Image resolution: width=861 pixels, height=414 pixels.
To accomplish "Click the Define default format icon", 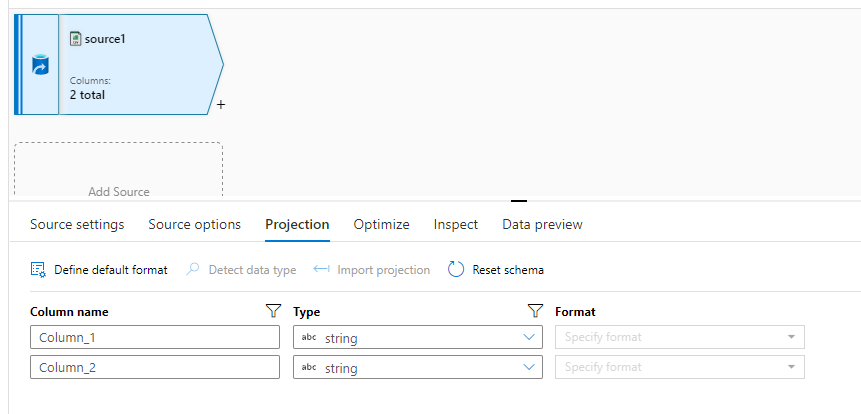I will 38,269.
